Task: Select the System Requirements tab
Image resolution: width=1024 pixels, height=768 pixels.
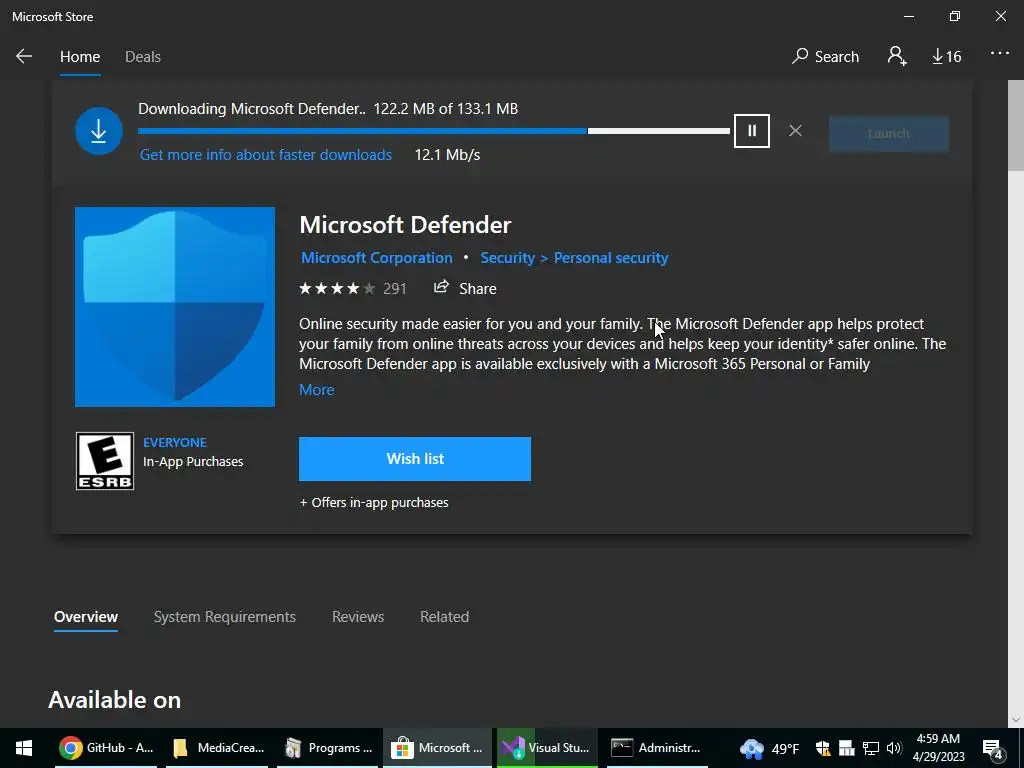Action: (225, 617)
